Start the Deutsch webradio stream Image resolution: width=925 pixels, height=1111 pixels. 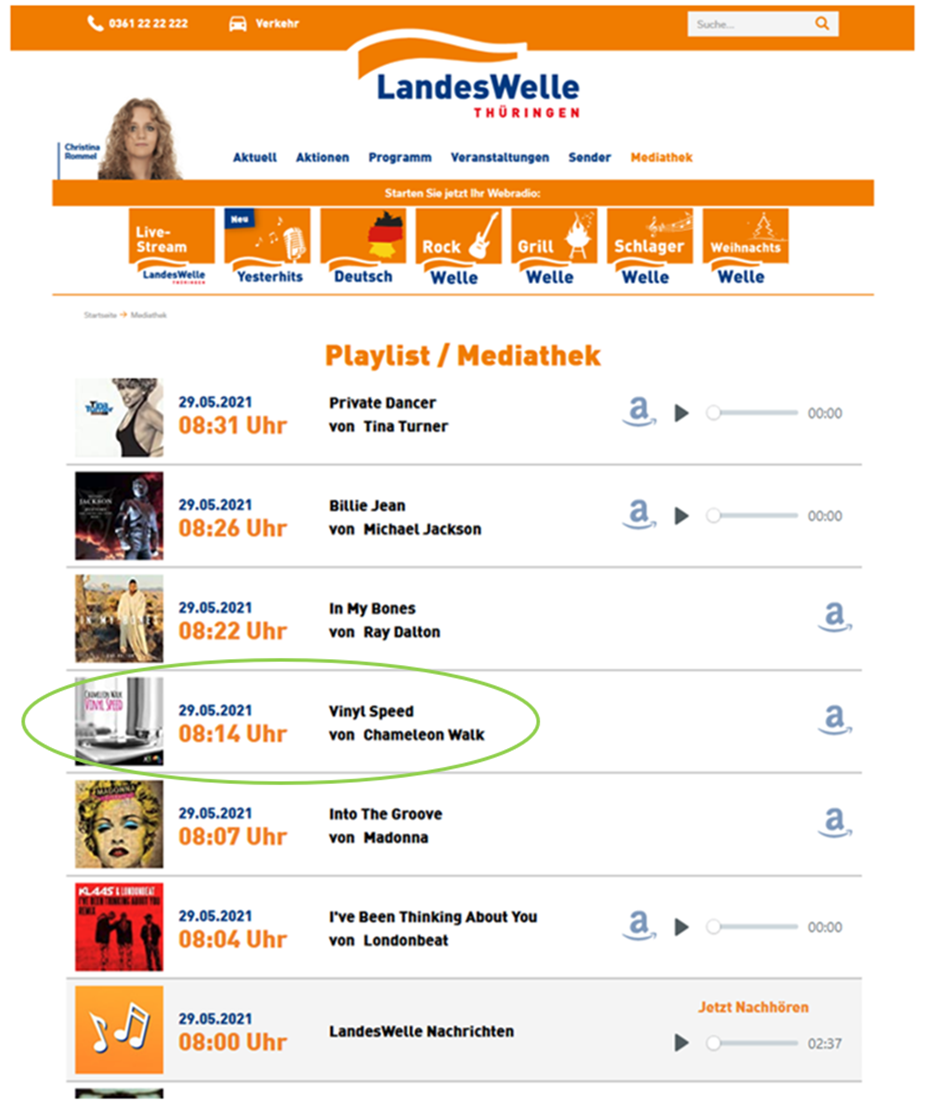363,248
